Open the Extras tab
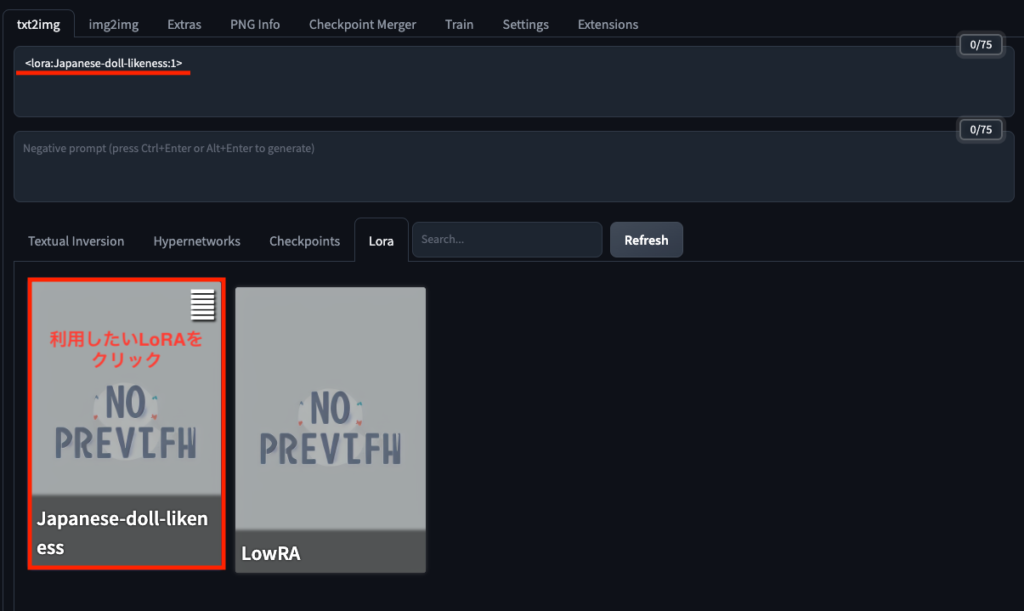1024x611 pixels. (x=184, y=24)
